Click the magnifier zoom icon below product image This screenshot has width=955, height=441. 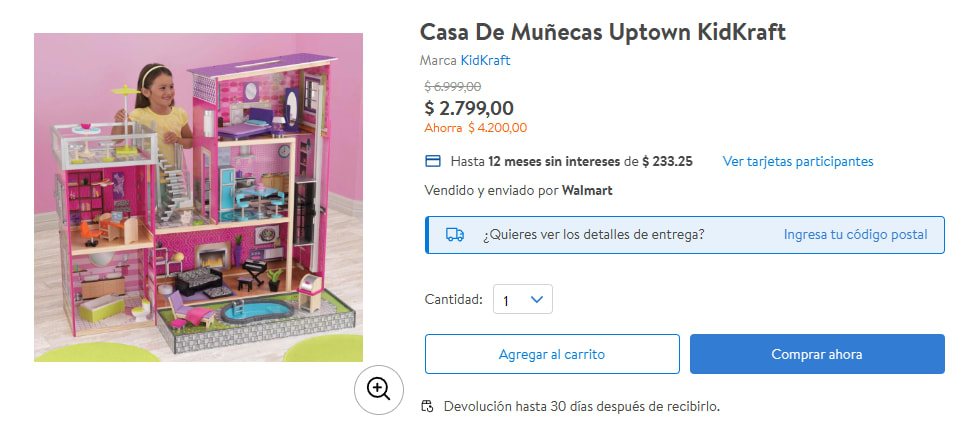tap(379, 390)
